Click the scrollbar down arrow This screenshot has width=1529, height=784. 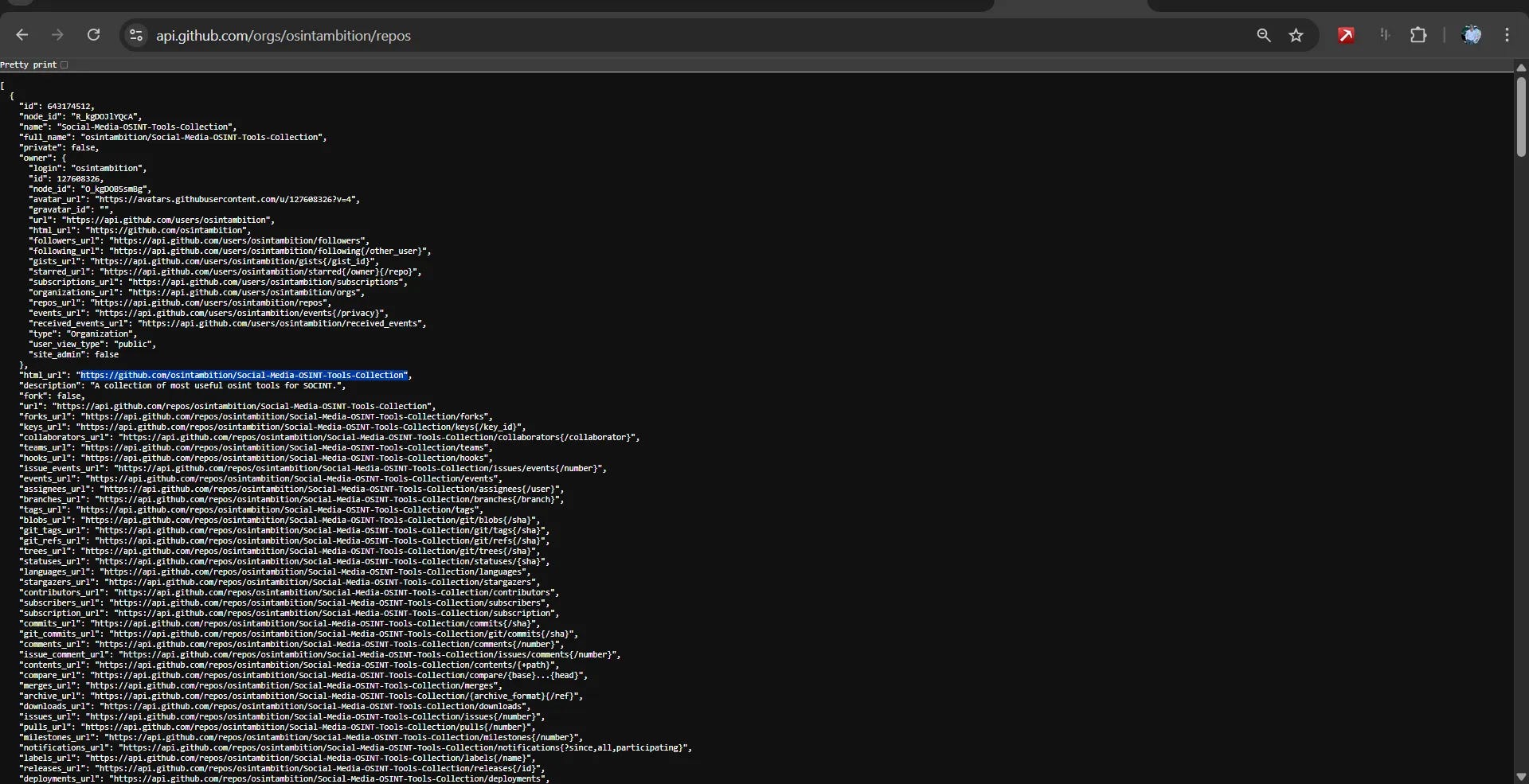[x=1521, y=777]
